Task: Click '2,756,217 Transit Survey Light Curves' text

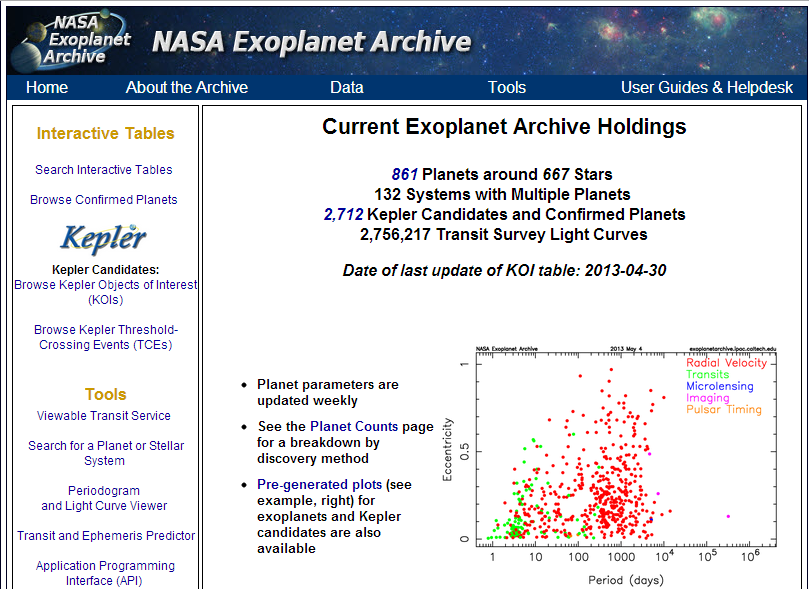Action: 504,235
